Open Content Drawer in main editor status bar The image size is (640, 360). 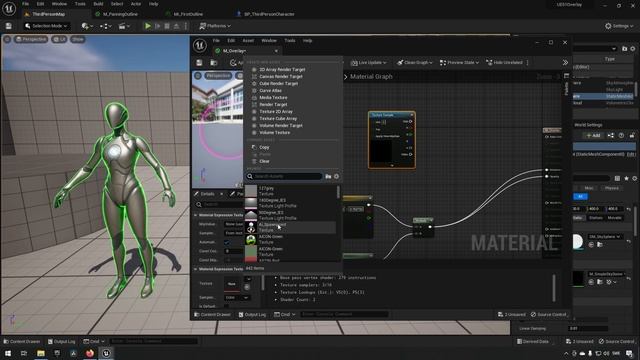22,341
